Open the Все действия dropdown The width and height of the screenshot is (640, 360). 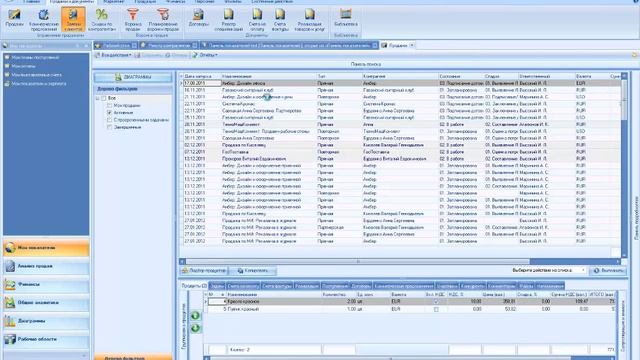pyautogui.click(x=113, y=55)
